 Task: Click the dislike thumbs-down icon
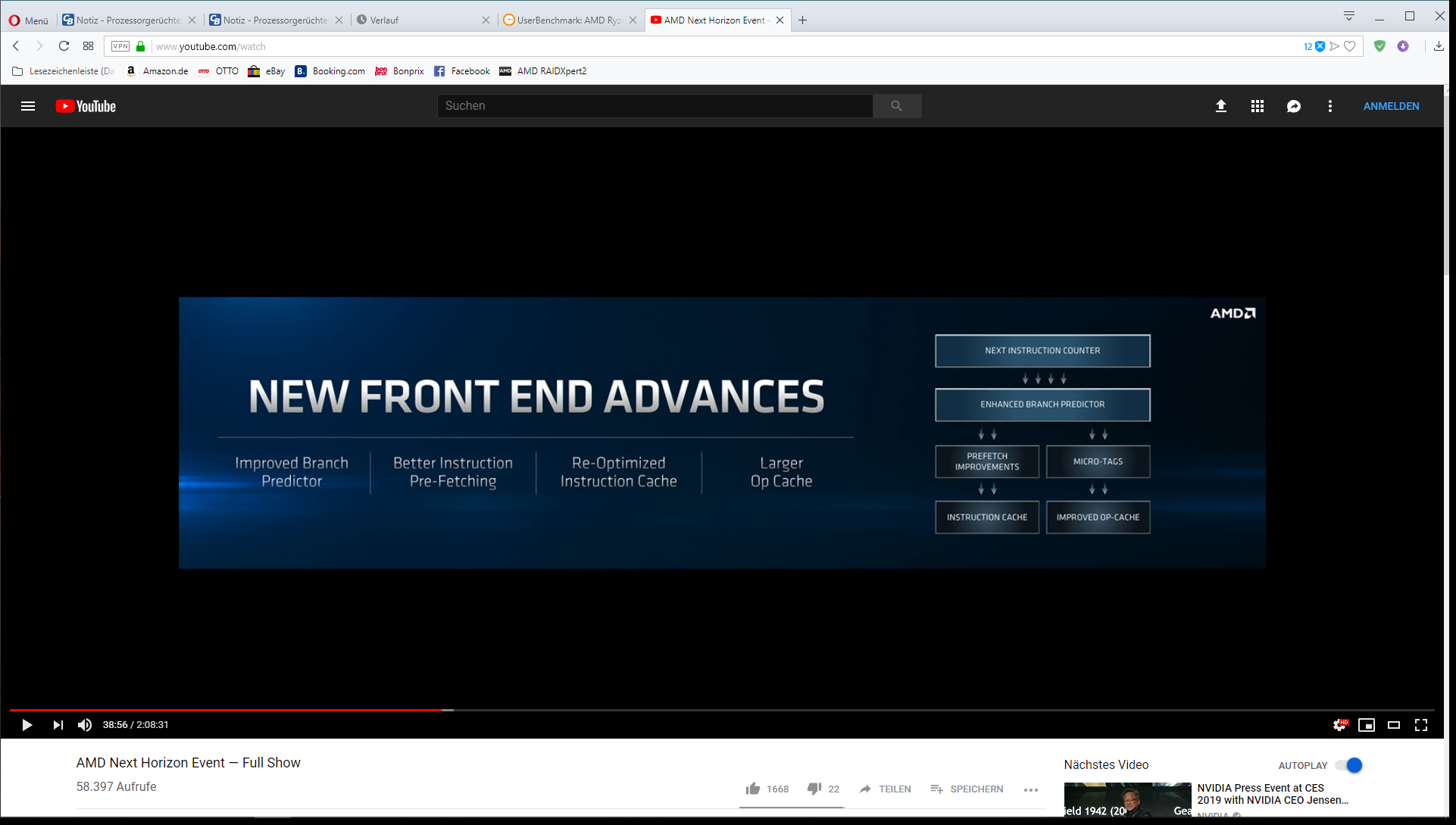click(x=814, y=789)
